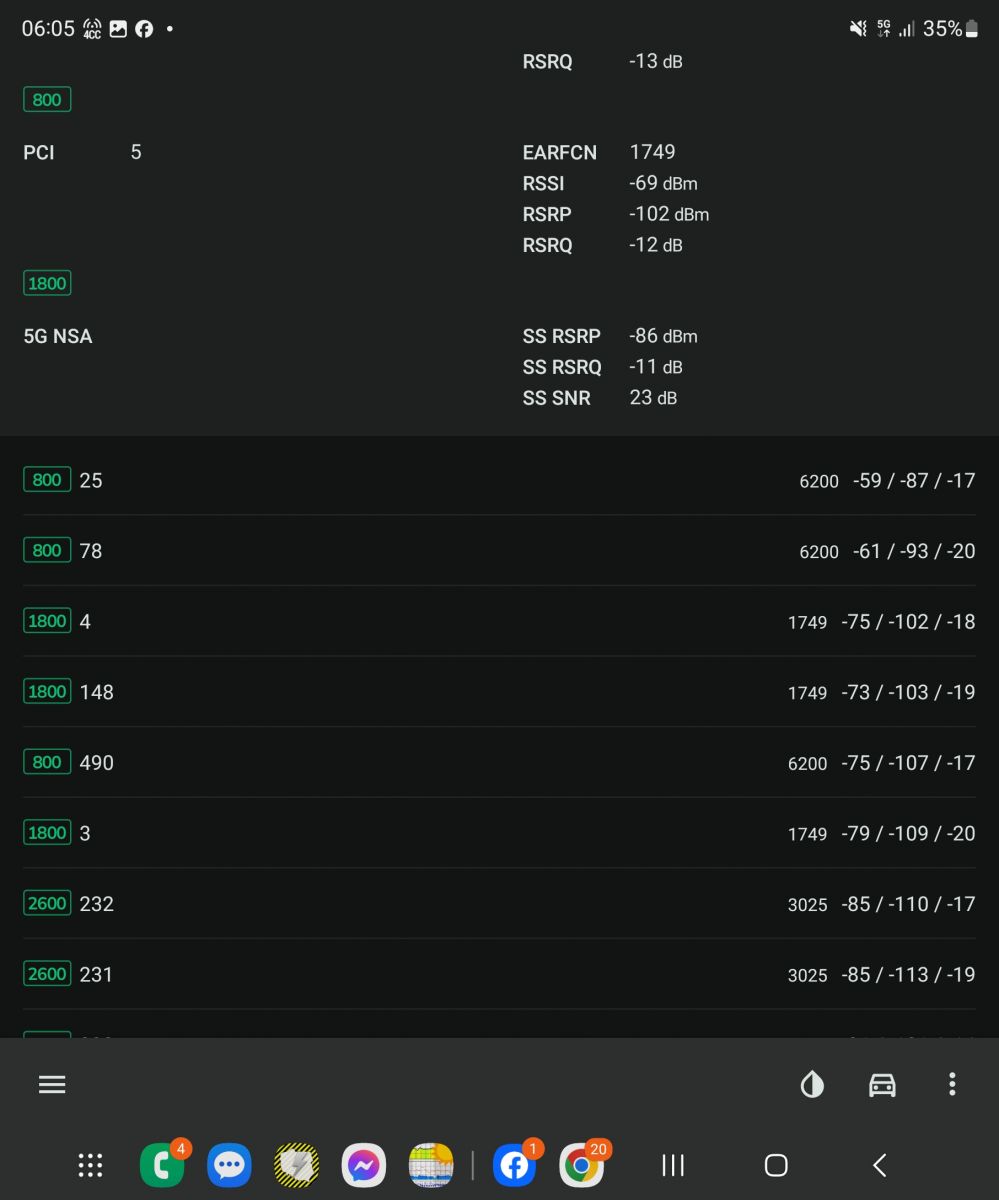
Task: Open the hamburger menu in bottom bar
Action: pos(52,1084)
